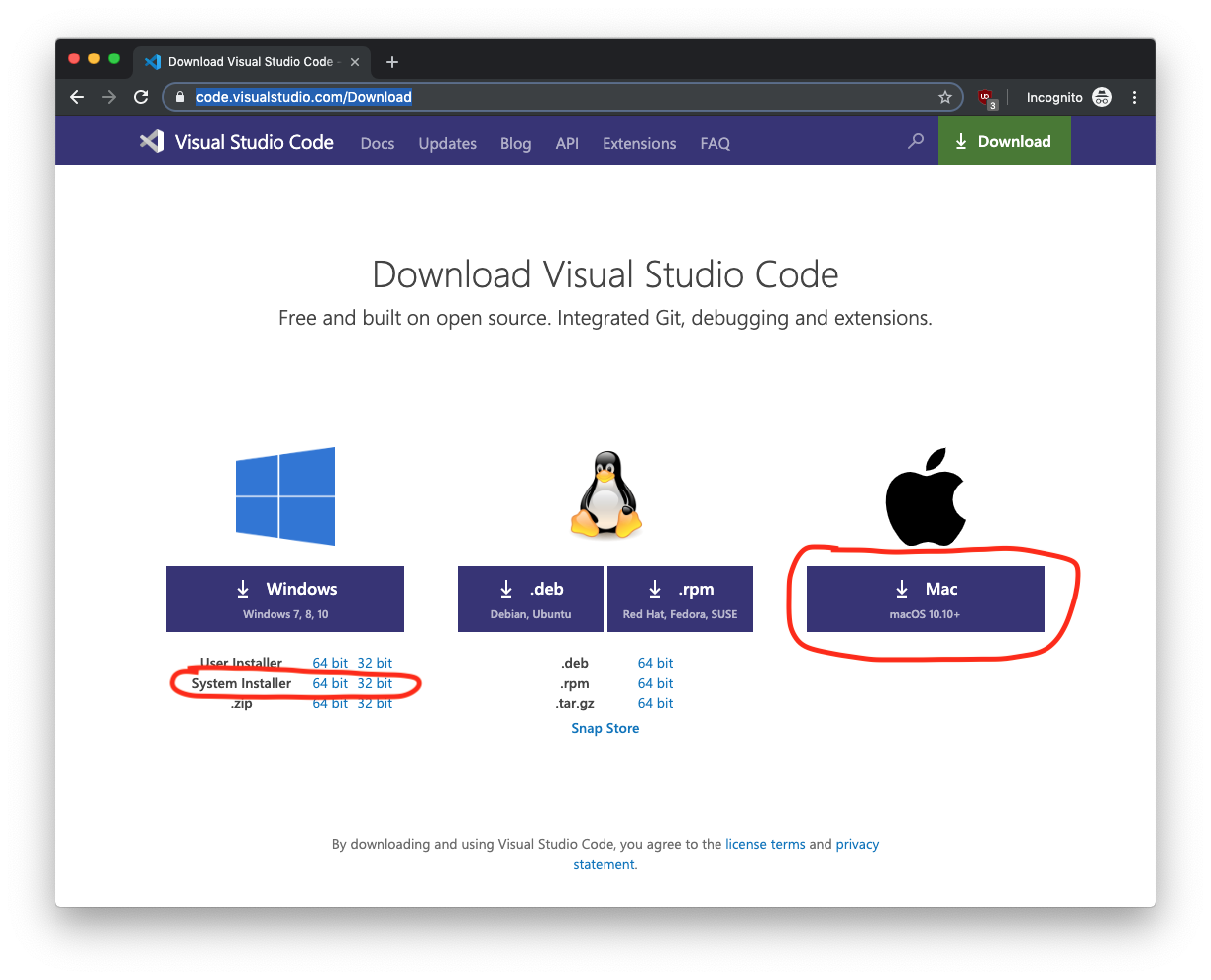Go back with the browser back arrow
This screenshot has width=1211, height=980.
[x=77, y=97]
